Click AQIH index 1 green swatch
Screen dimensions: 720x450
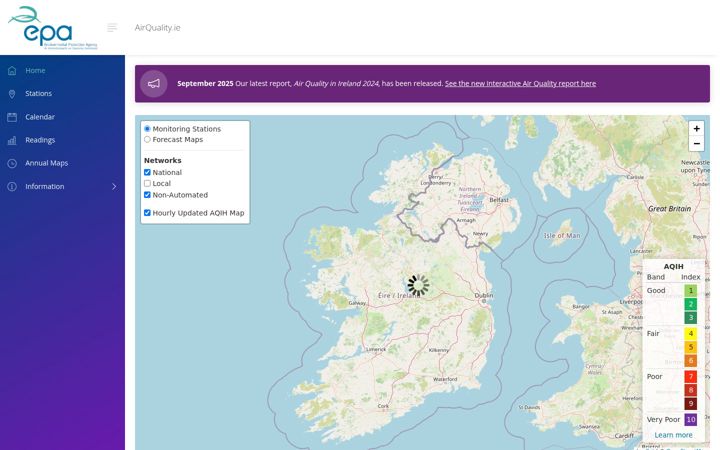pos(691,291)
